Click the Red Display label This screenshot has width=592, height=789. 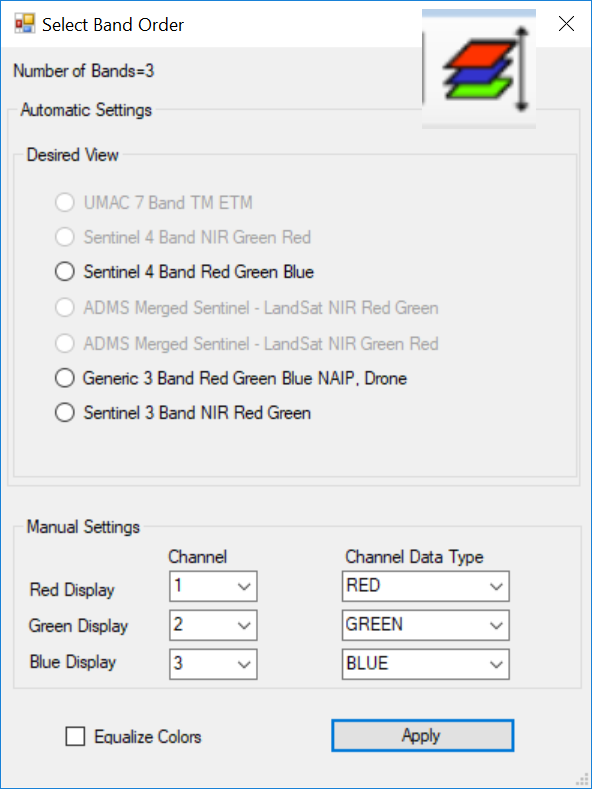coord(72,590)
